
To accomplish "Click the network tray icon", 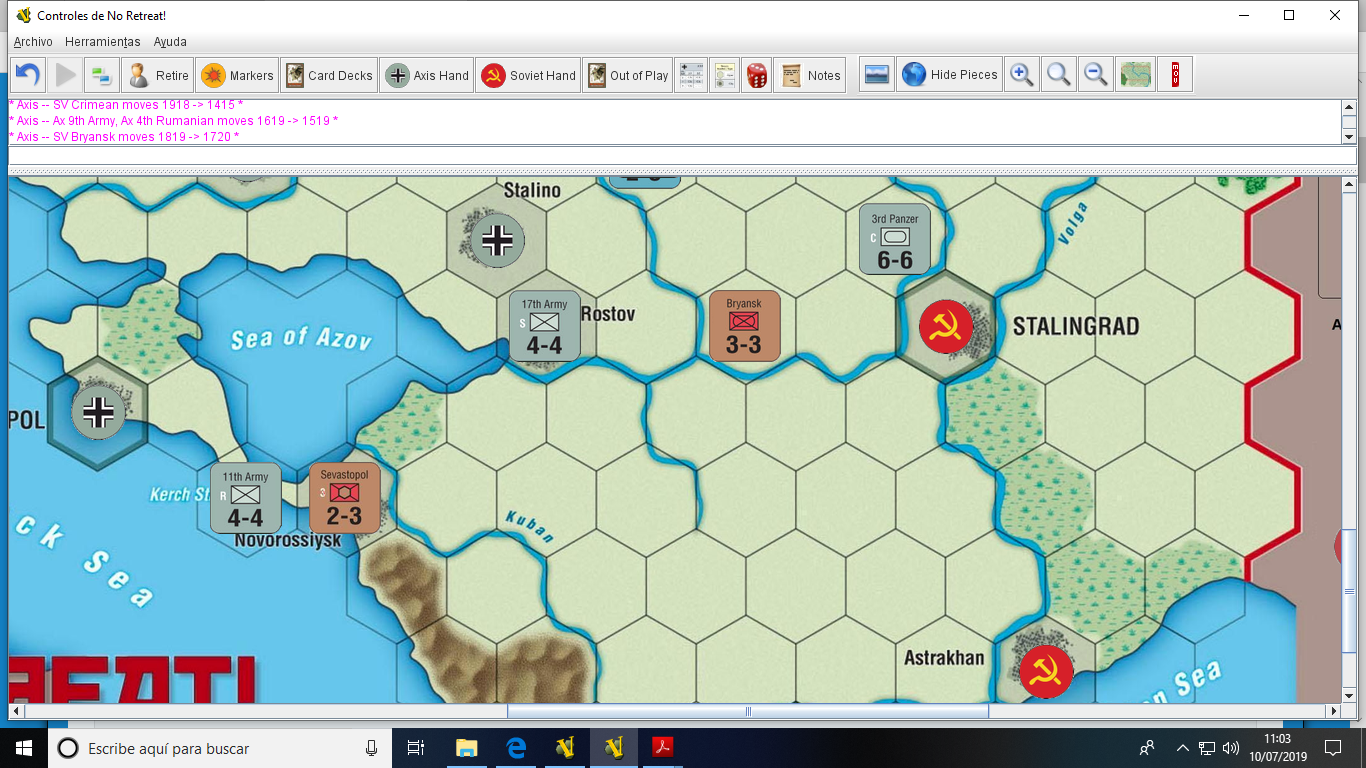I will pyautogui.click(x=1207, y=748).
